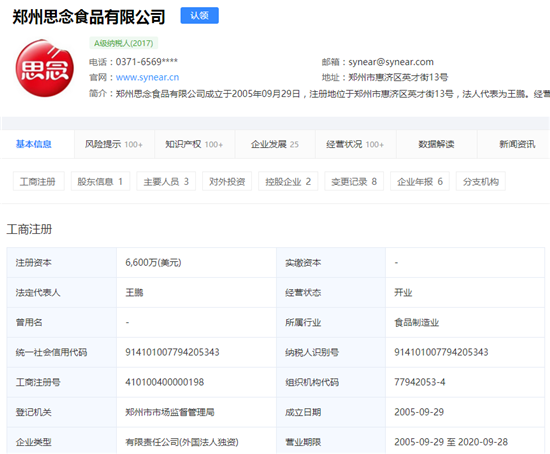
Task: Click the 纳税人识别号 label cell
Action: (x=331, y=352)
